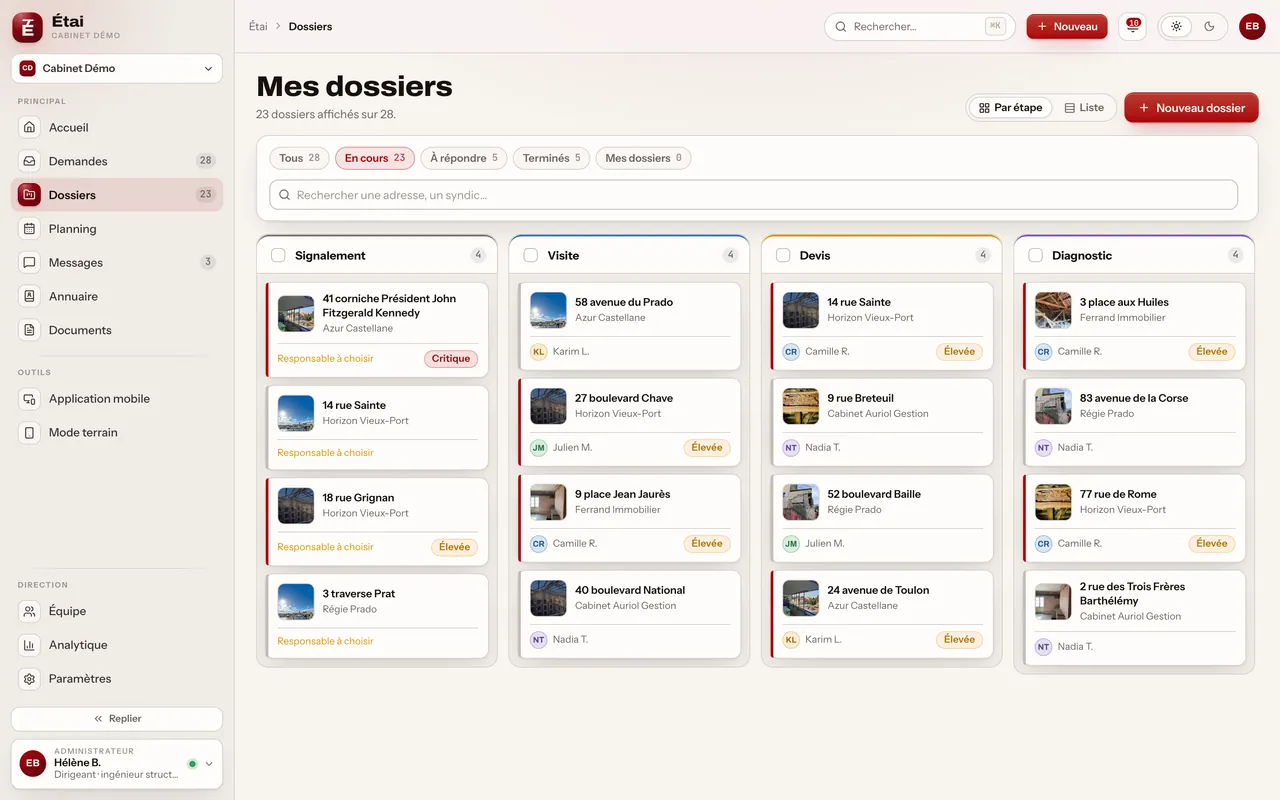Click the Nouveau button in top bar
The width and height of the screenshot is (1280, 800).
pos(1067,27)
